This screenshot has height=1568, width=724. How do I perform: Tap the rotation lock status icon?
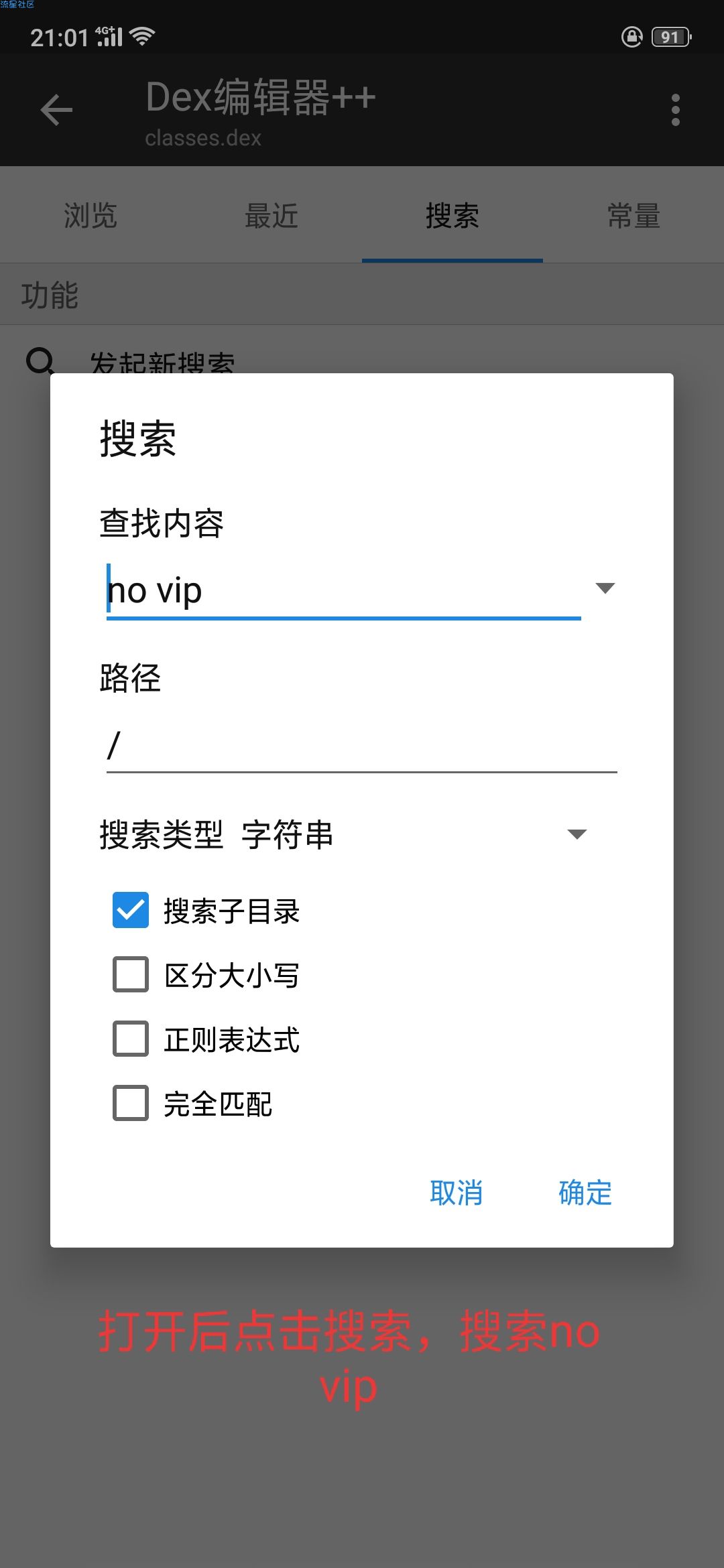pyautogui.click(x=632, y=37)
